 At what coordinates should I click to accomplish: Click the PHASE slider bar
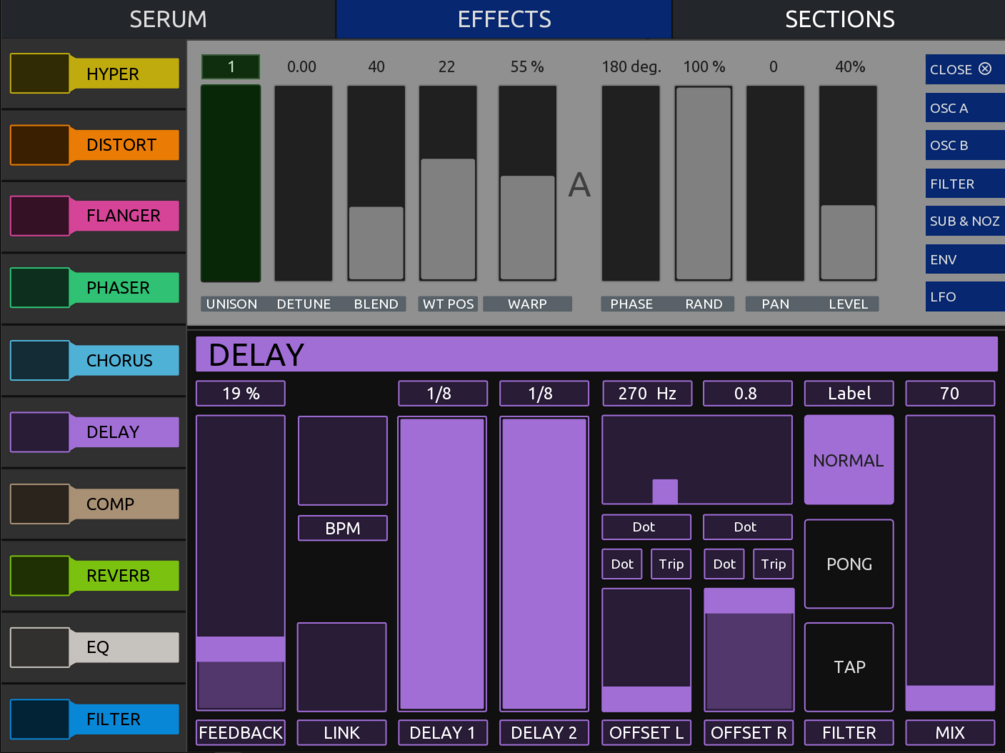pos(631,183)
